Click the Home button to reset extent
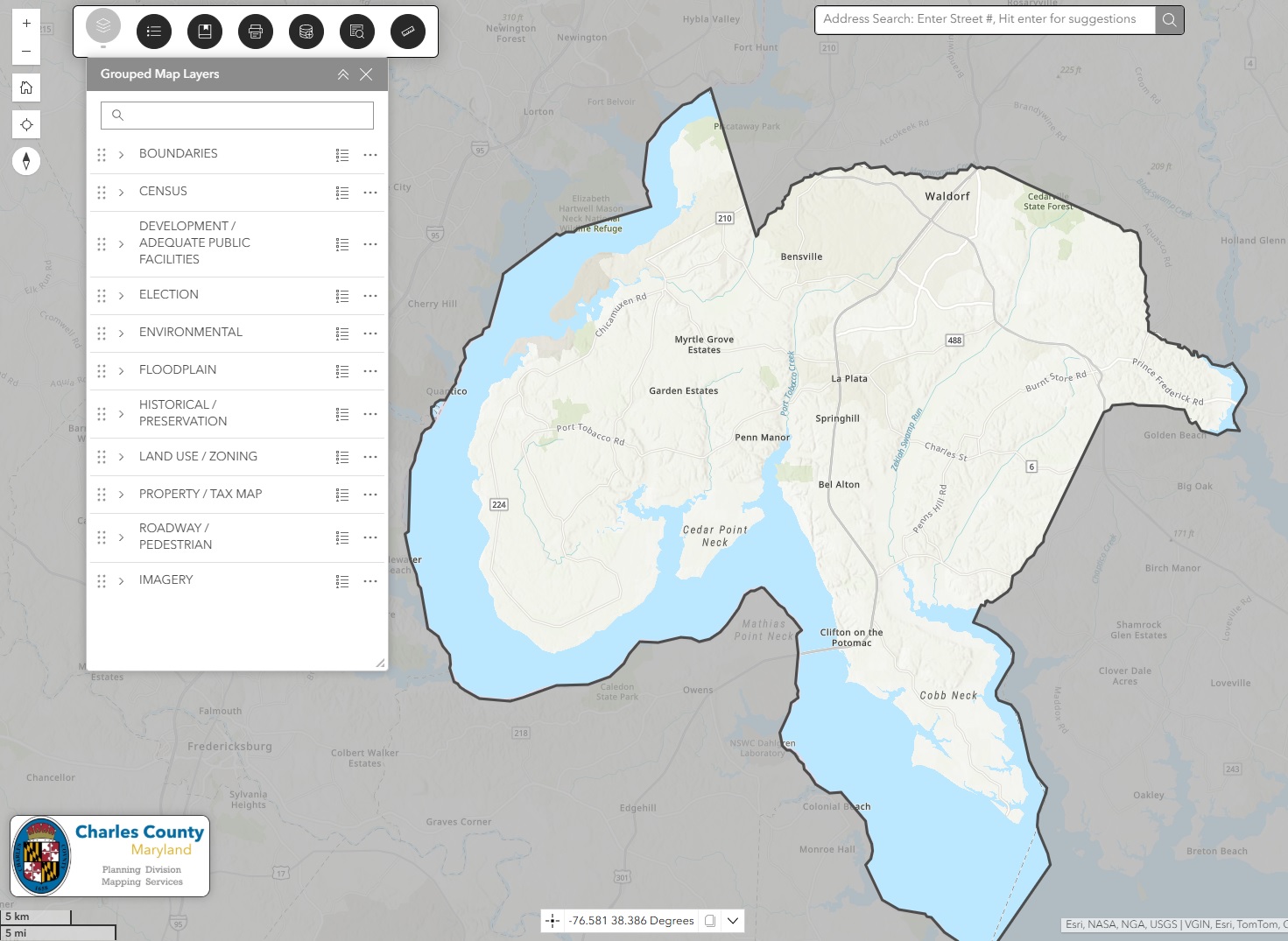The width and height of the screenshot is (1288, 941). 26,88
